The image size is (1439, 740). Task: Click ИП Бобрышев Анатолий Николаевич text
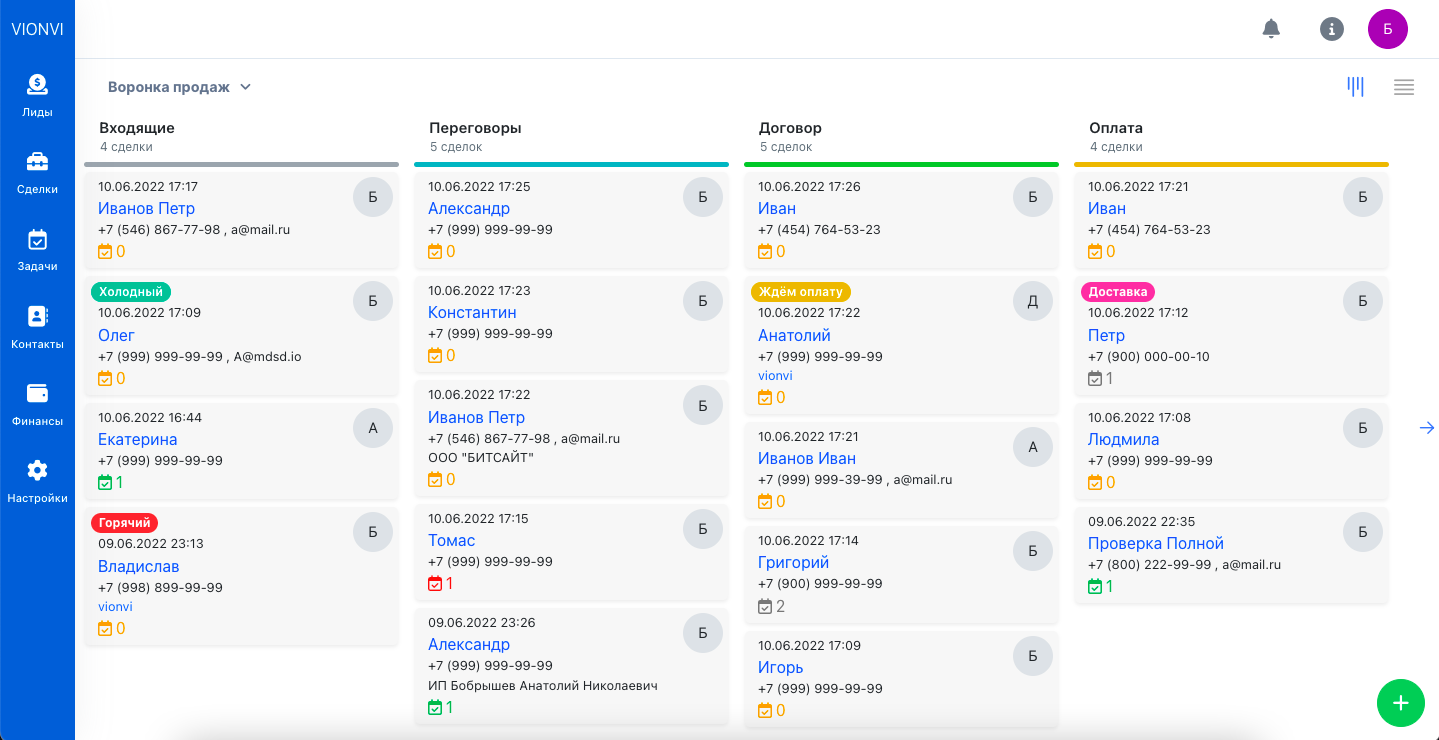(x=542, y=686)
